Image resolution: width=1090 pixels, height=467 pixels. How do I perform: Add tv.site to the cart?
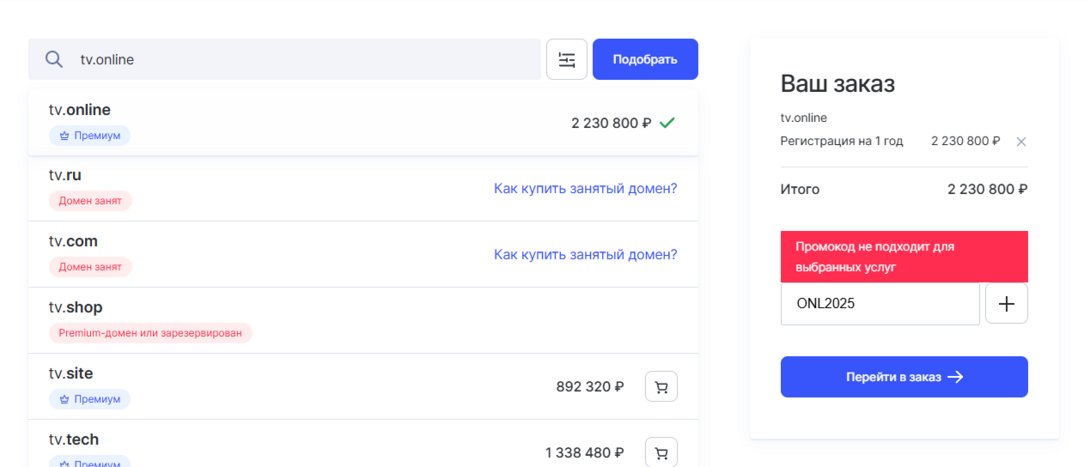(661, 387)
